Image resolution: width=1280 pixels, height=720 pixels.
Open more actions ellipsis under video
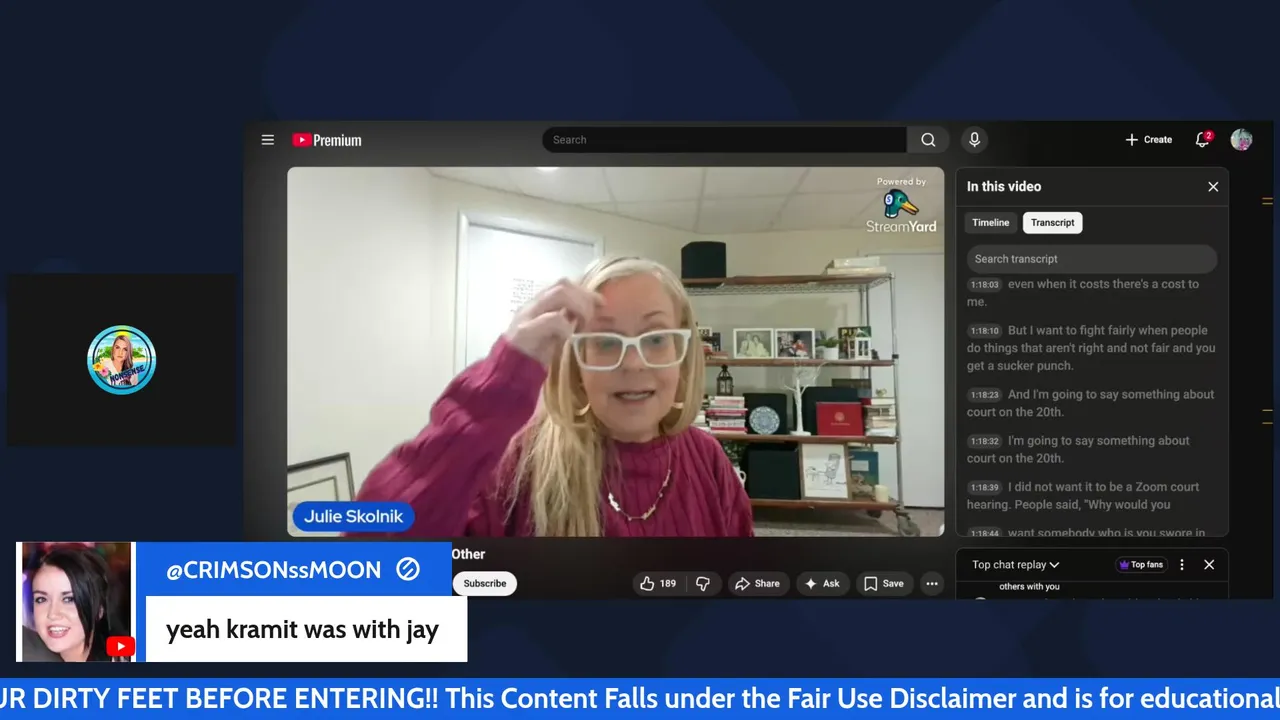(932, 584)
